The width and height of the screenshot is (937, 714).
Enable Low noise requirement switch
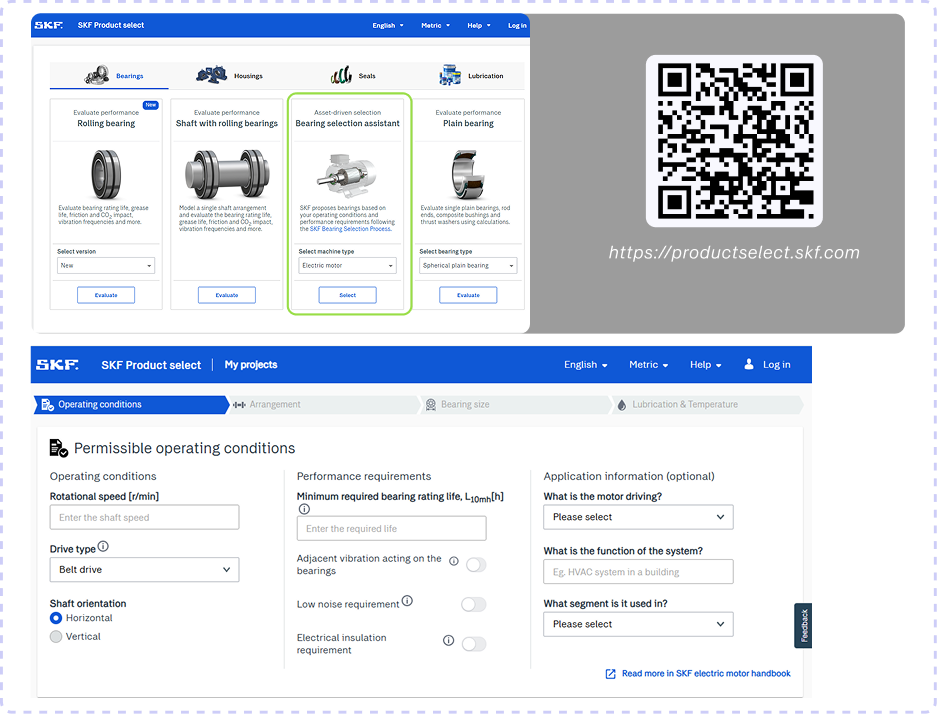tap(473, 604)
